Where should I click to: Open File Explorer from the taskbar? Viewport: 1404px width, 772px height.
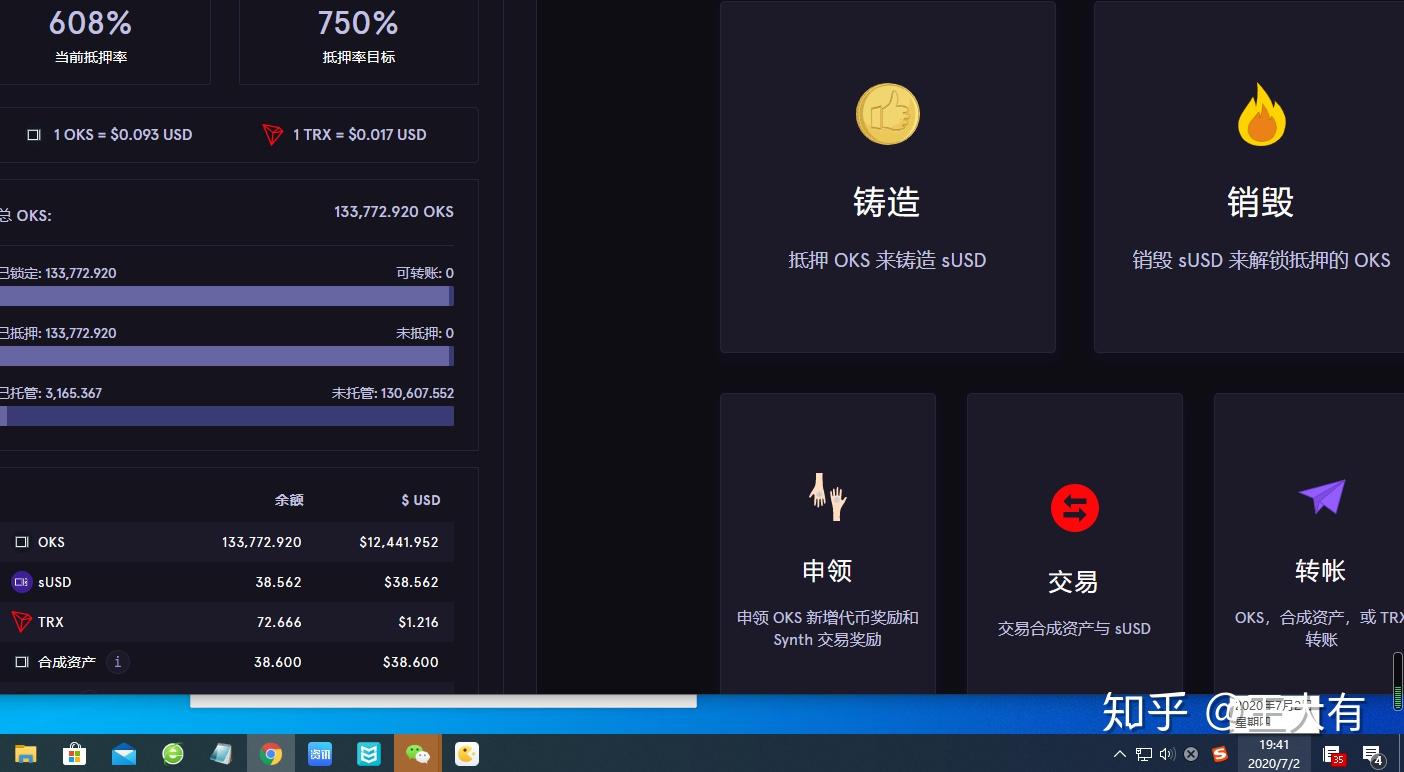click(25, 754)
